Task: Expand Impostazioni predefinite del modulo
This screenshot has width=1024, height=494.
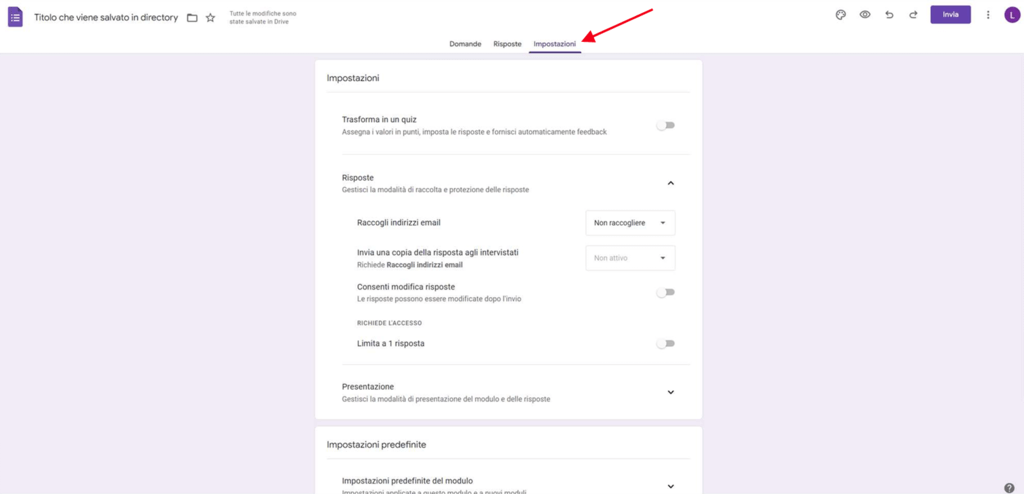Action: [670, 486]
